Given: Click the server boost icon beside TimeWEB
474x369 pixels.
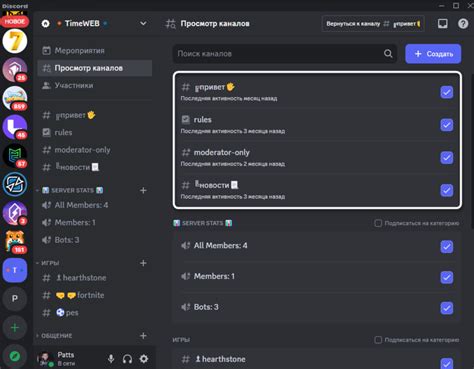Looking at the screenshot, I should pyautogui.click(x=45, y=24).
